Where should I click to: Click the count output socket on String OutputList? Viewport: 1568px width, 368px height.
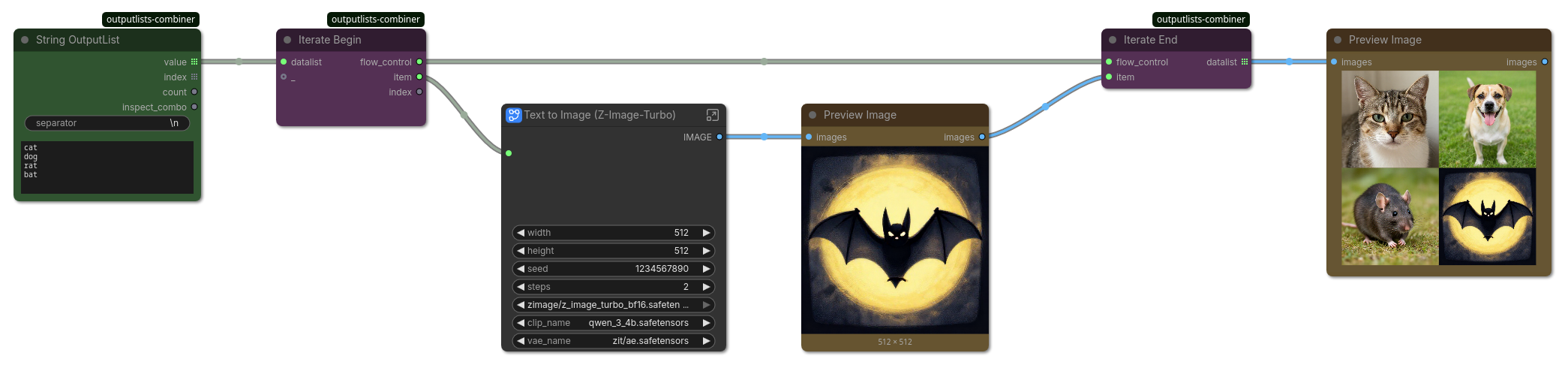point(194,92)
